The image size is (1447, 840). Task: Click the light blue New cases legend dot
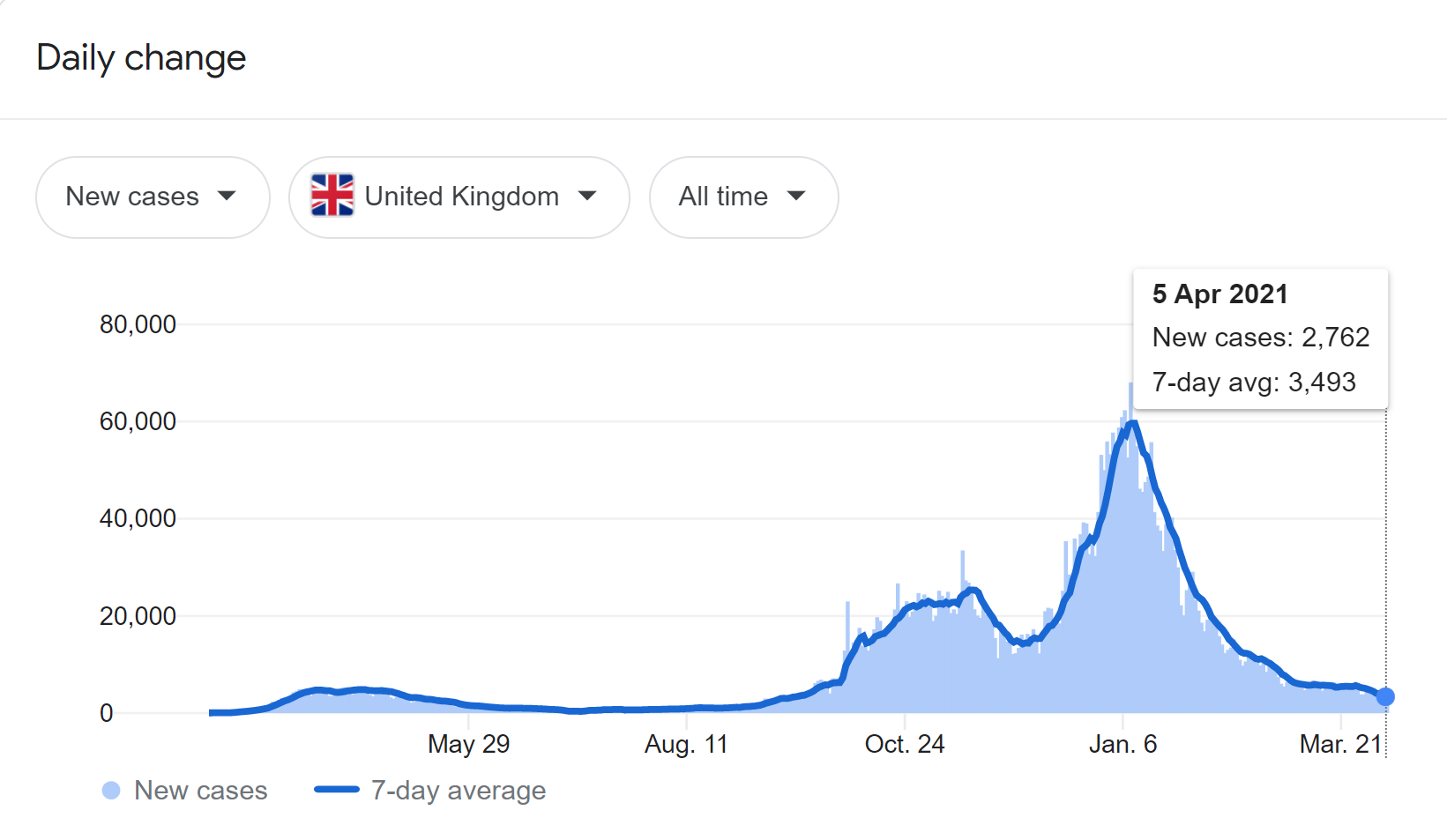point(111,791)
